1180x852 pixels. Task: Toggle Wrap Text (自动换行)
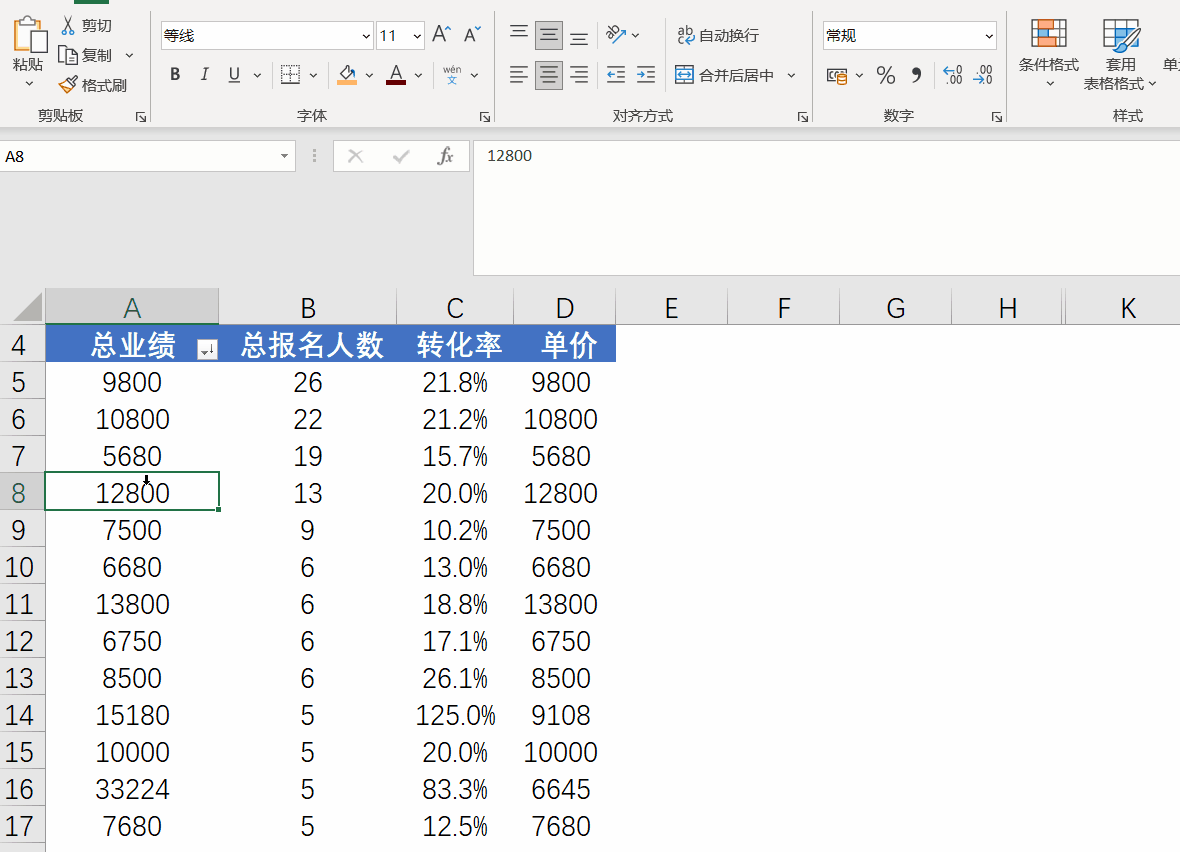coord(718,35)
